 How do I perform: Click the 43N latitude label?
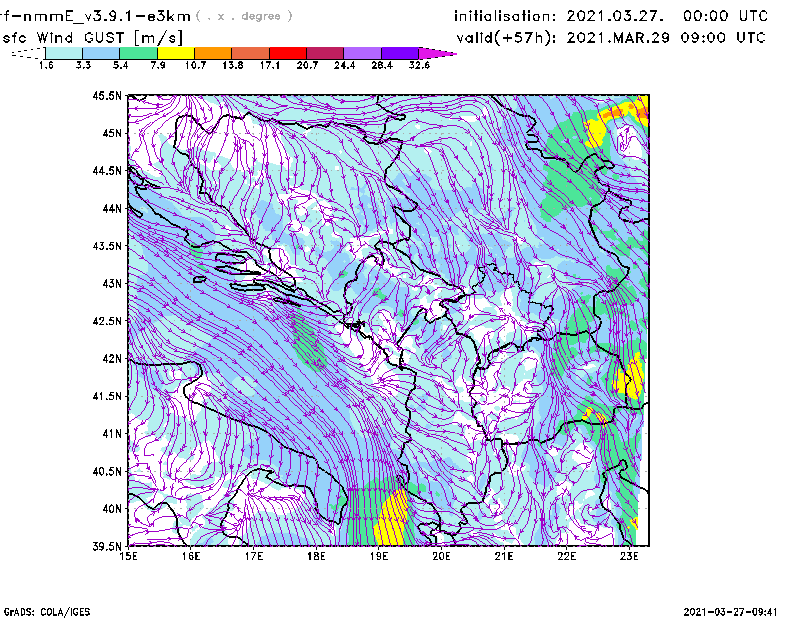pyautogui.click(x=112, y=283)
